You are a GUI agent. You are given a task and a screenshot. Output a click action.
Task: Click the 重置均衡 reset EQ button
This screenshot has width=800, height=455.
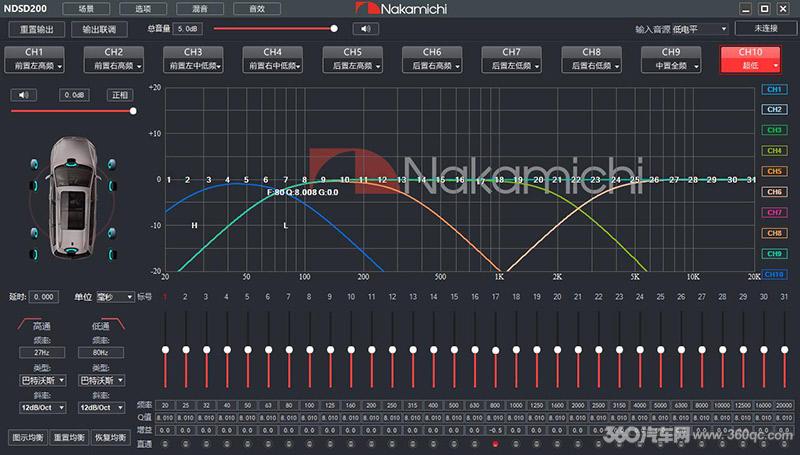coord(69,437)
